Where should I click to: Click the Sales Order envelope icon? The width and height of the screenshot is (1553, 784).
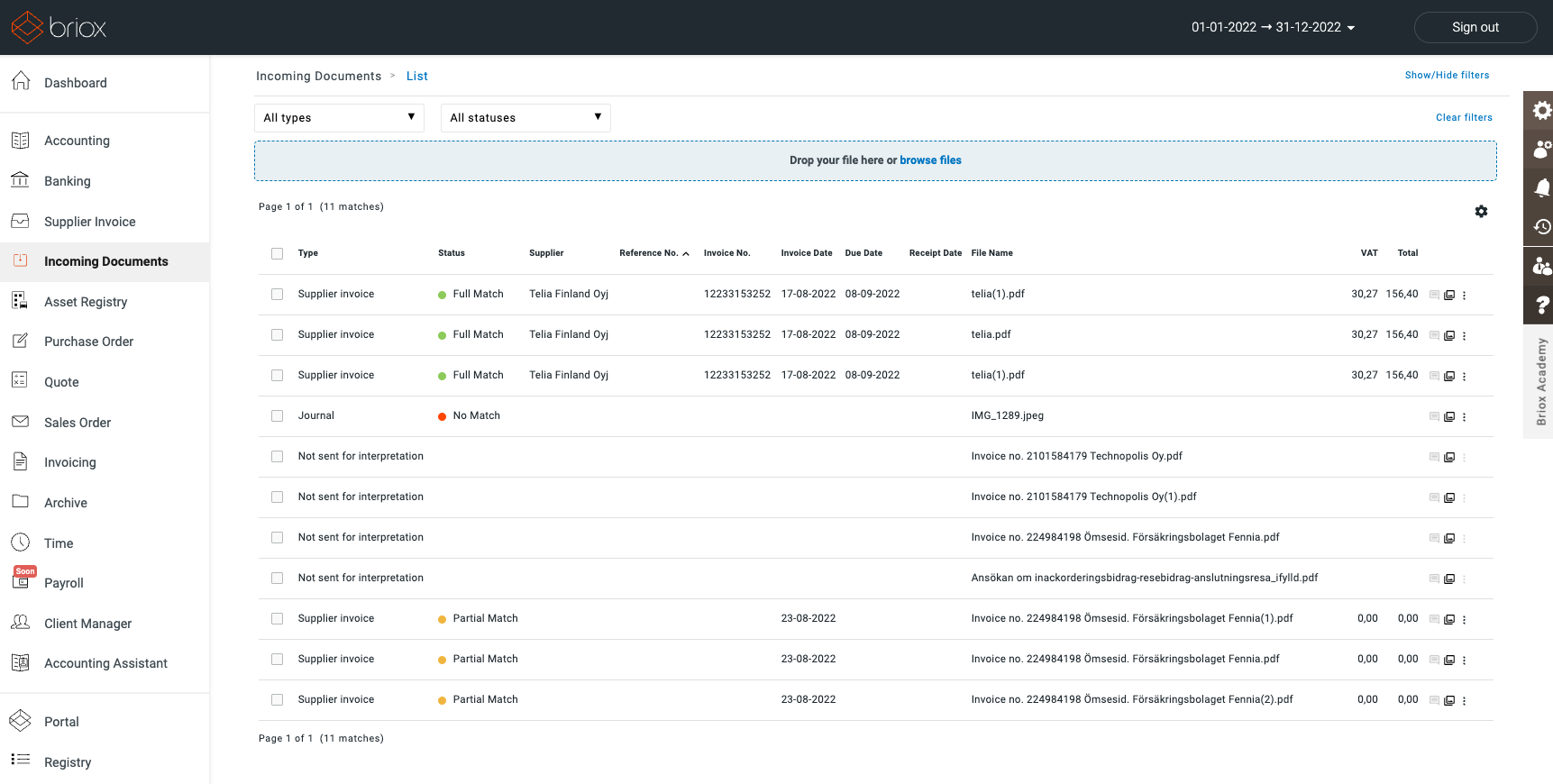(20, 422)
